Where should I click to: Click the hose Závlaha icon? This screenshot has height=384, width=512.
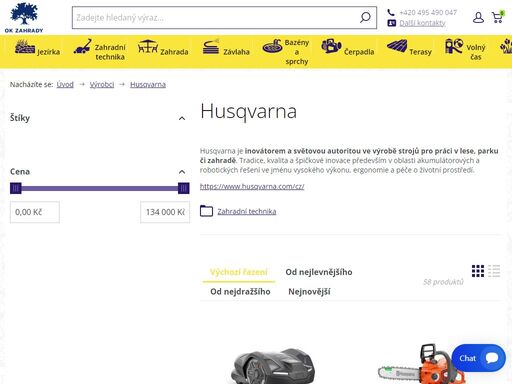(x=211, y=46)
